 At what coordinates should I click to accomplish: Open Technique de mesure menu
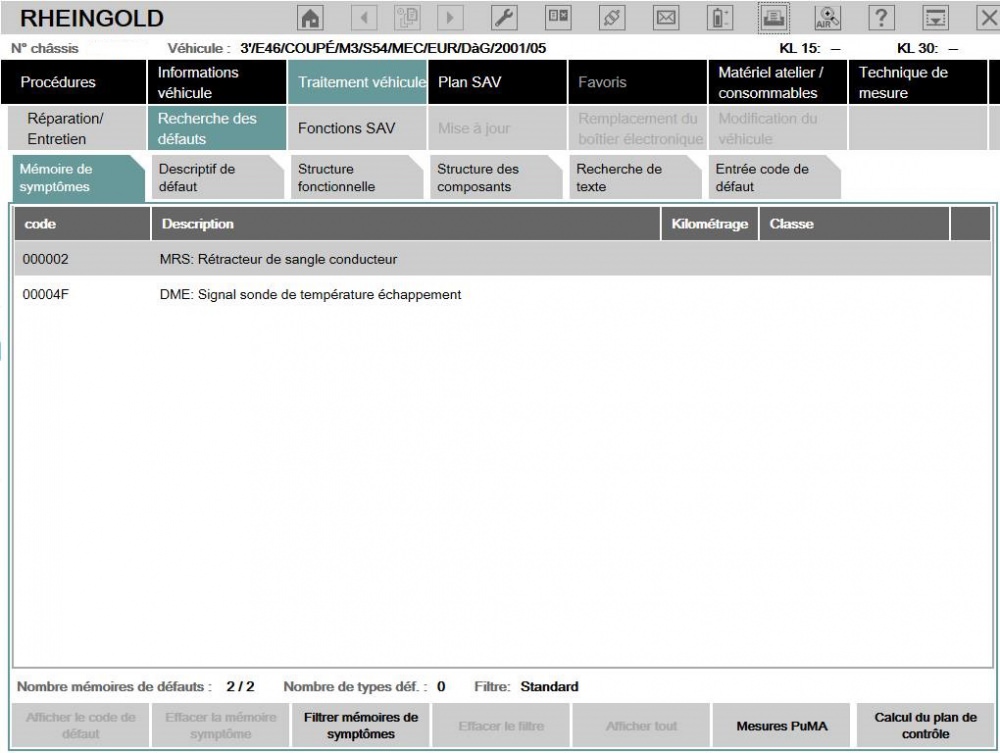[x=918, y=82]
